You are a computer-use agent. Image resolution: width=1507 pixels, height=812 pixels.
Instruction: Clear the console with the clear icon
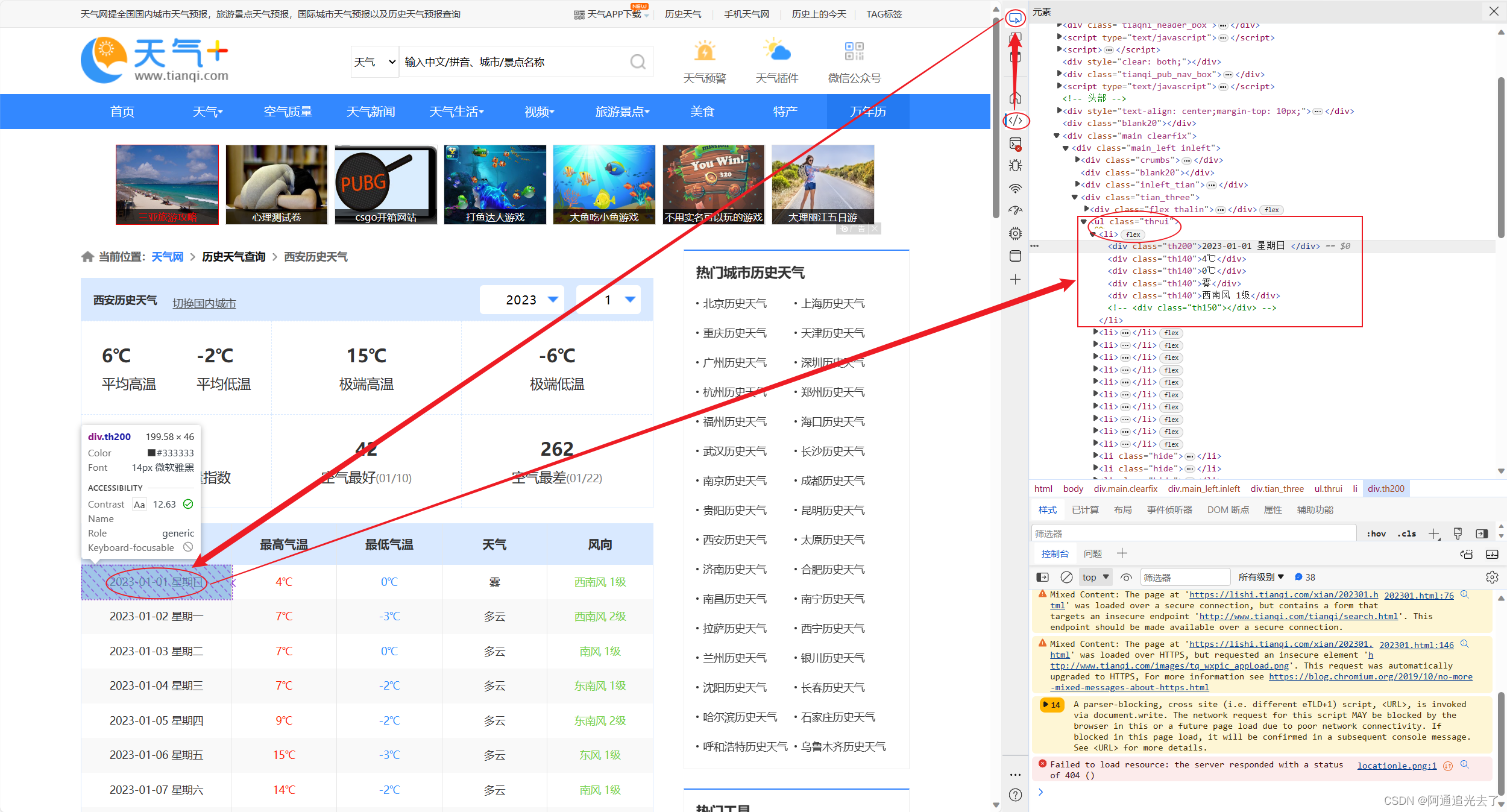point(1066,577)
